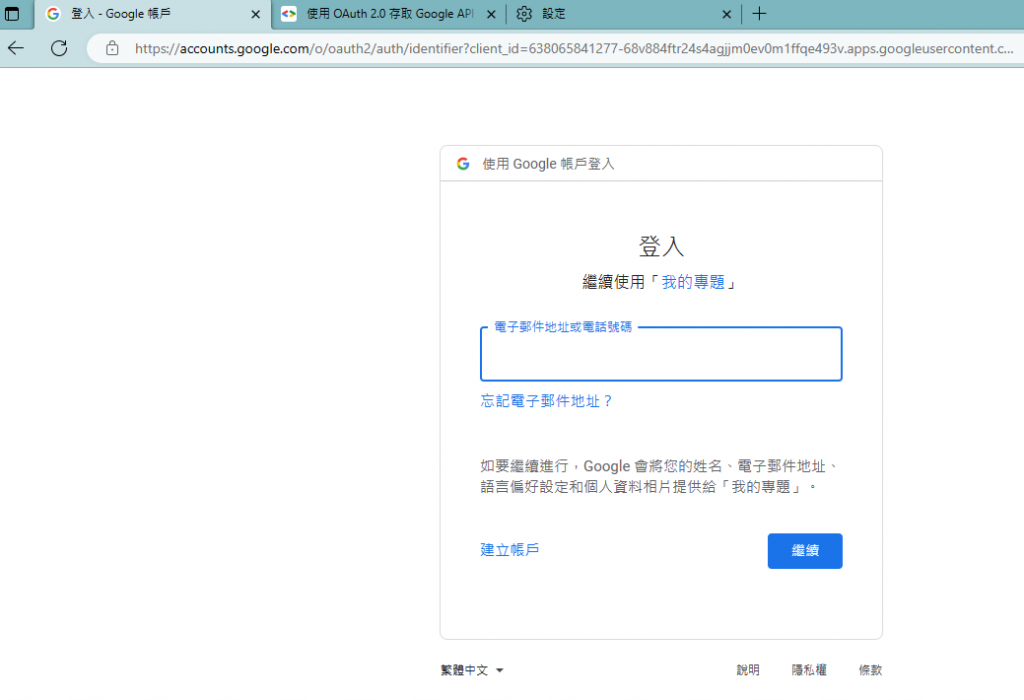Open the 忘記電子郵件地址？ link
The height and width of the screenshot is (700, 1024).
click(546, 401)
